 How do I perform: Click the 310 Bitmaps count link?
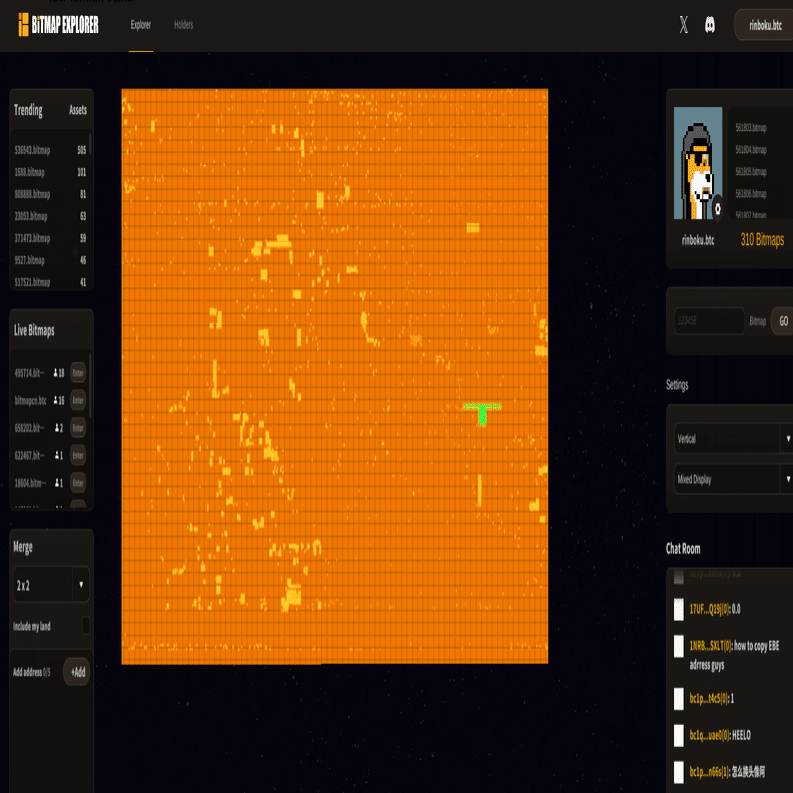click(x=762, y=240)
